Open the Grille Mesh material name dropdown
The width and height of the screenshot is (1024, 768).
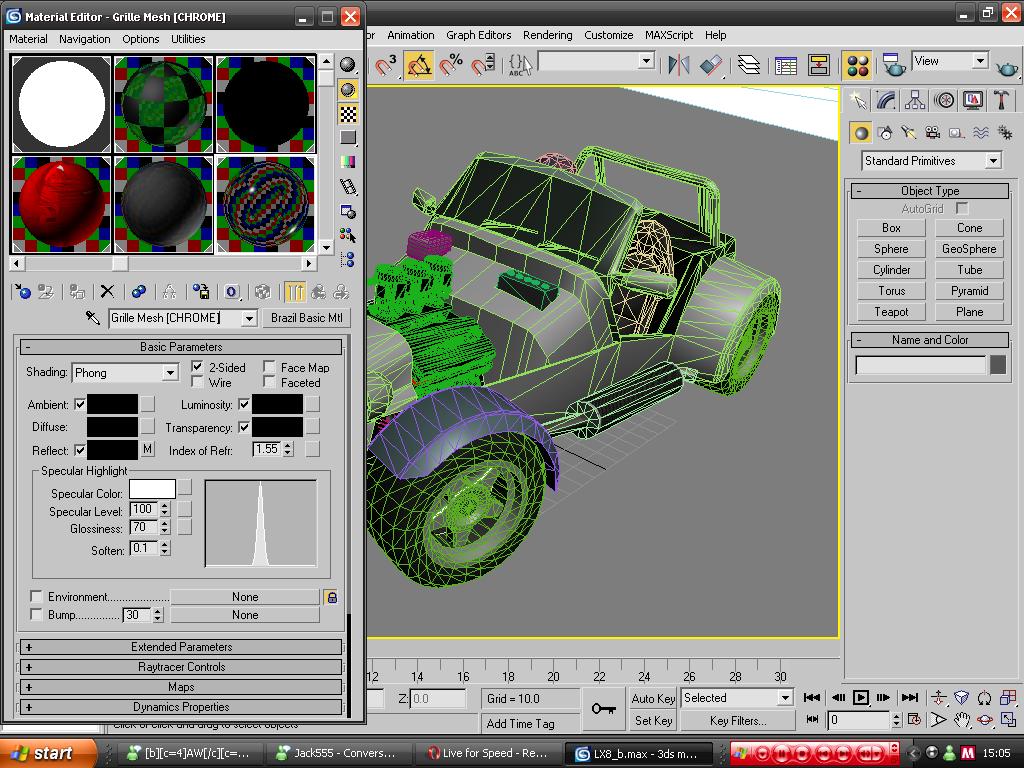[249, 318]
